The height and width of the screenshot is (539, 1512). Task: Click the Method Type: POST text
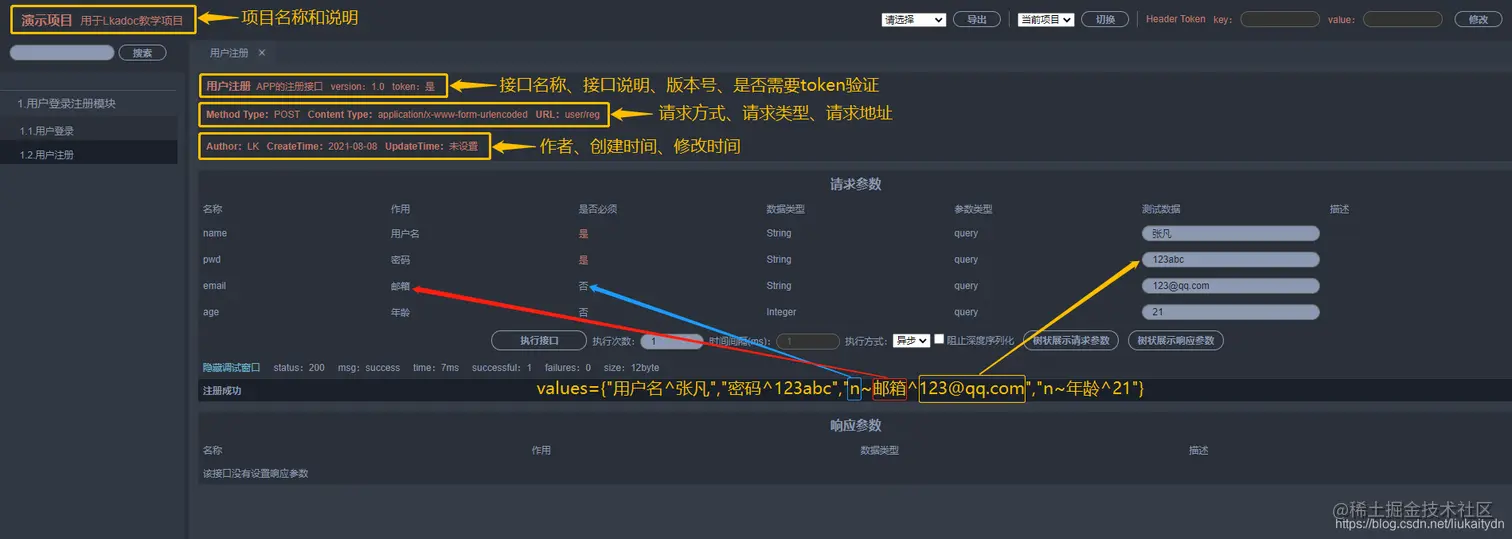(253, 115)
